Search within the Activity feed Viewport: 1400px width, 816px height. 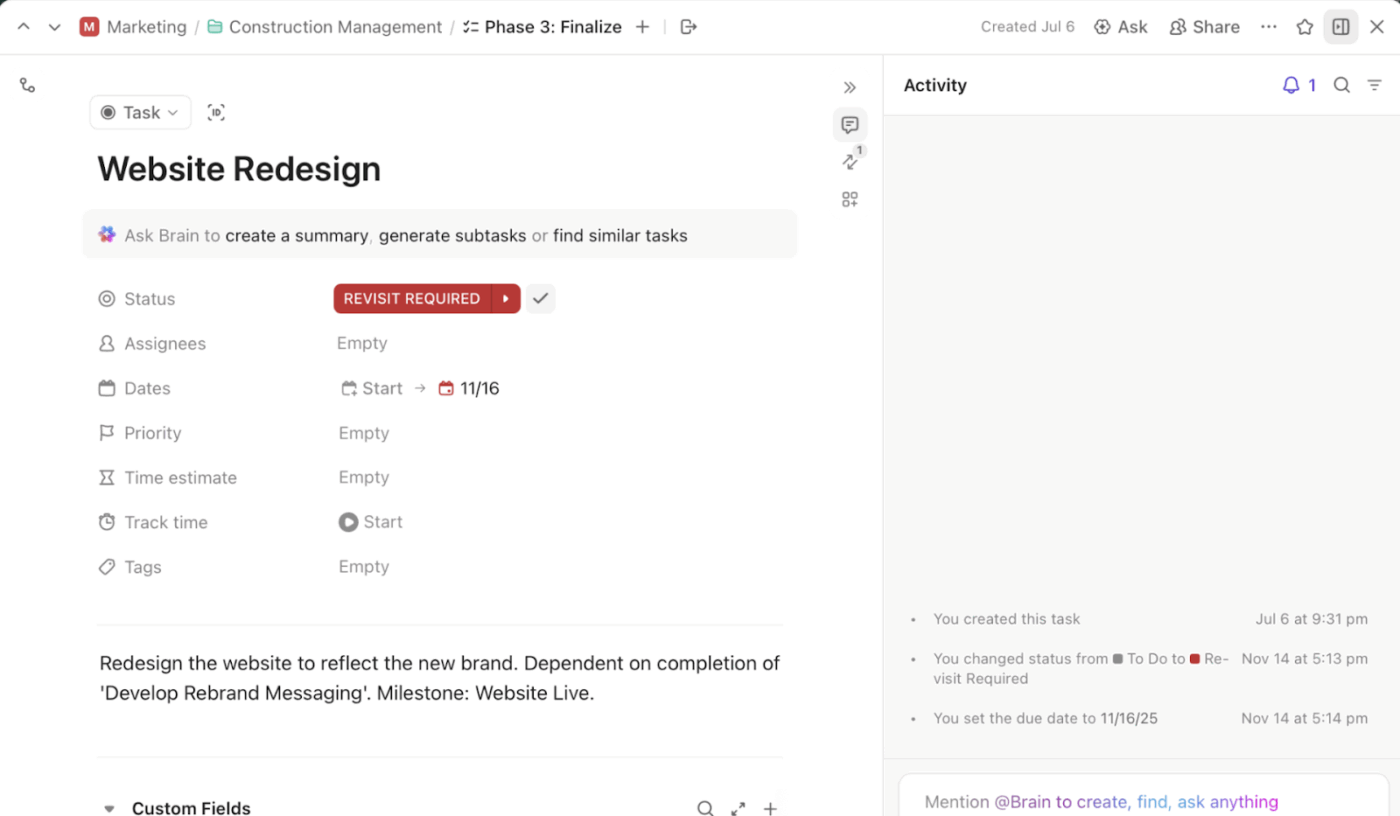click(x=1341, y=85)
